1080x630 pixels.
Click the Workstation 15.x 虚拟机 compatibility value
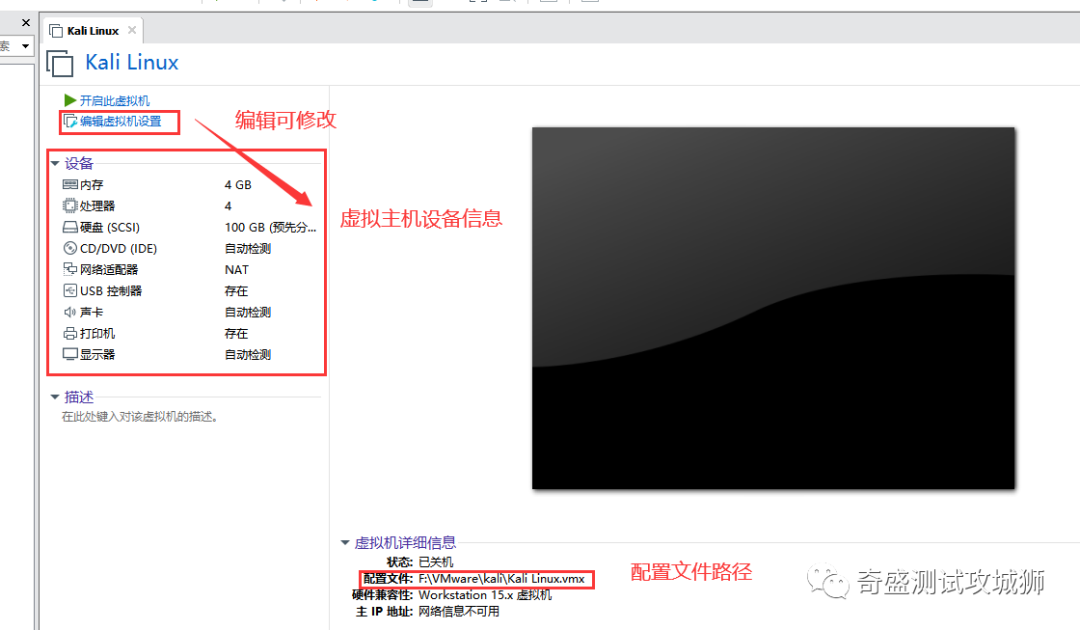coord(485,595)
